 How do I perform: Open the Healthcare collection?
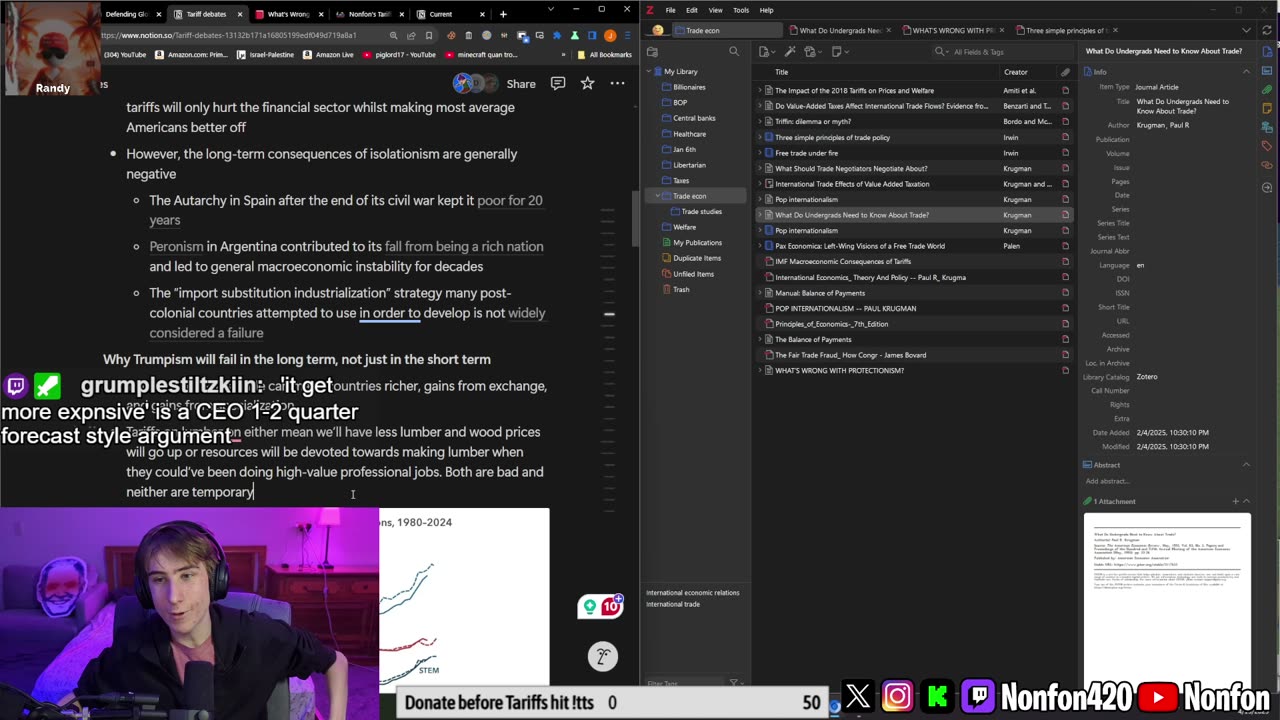tap(689, 134)
